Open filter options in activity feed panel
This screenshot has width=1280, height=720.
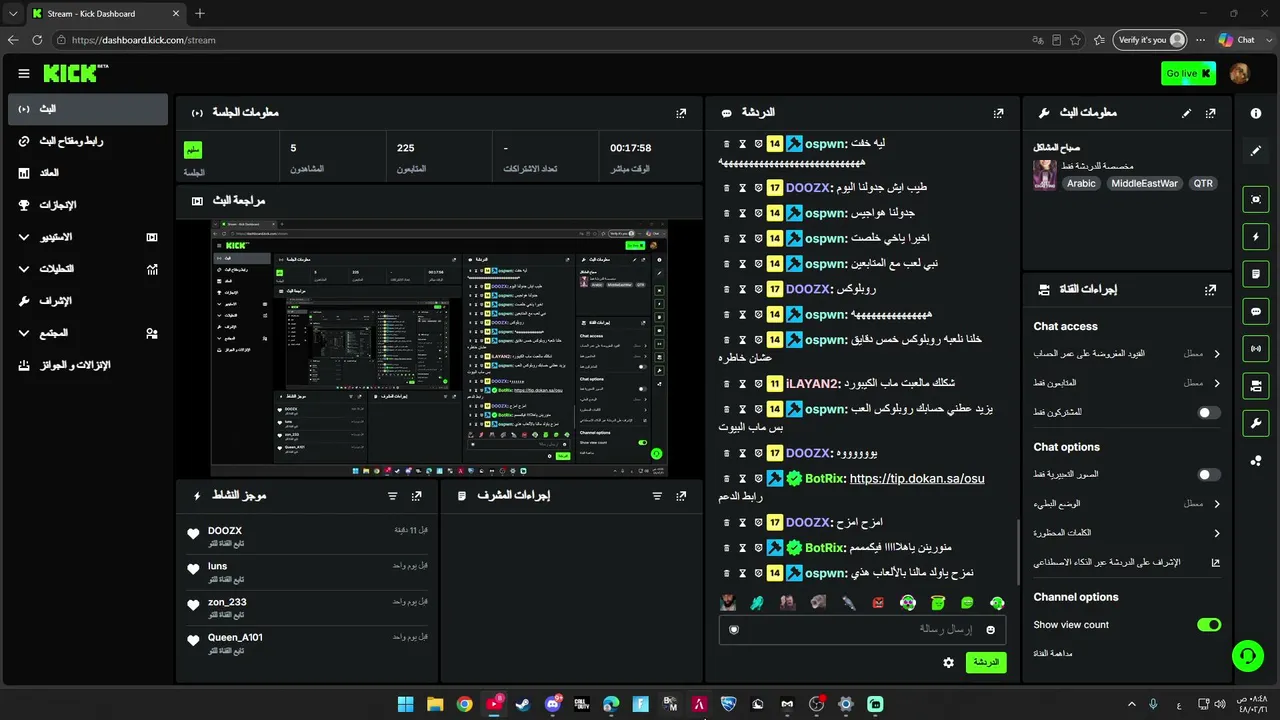click(393, 496)
